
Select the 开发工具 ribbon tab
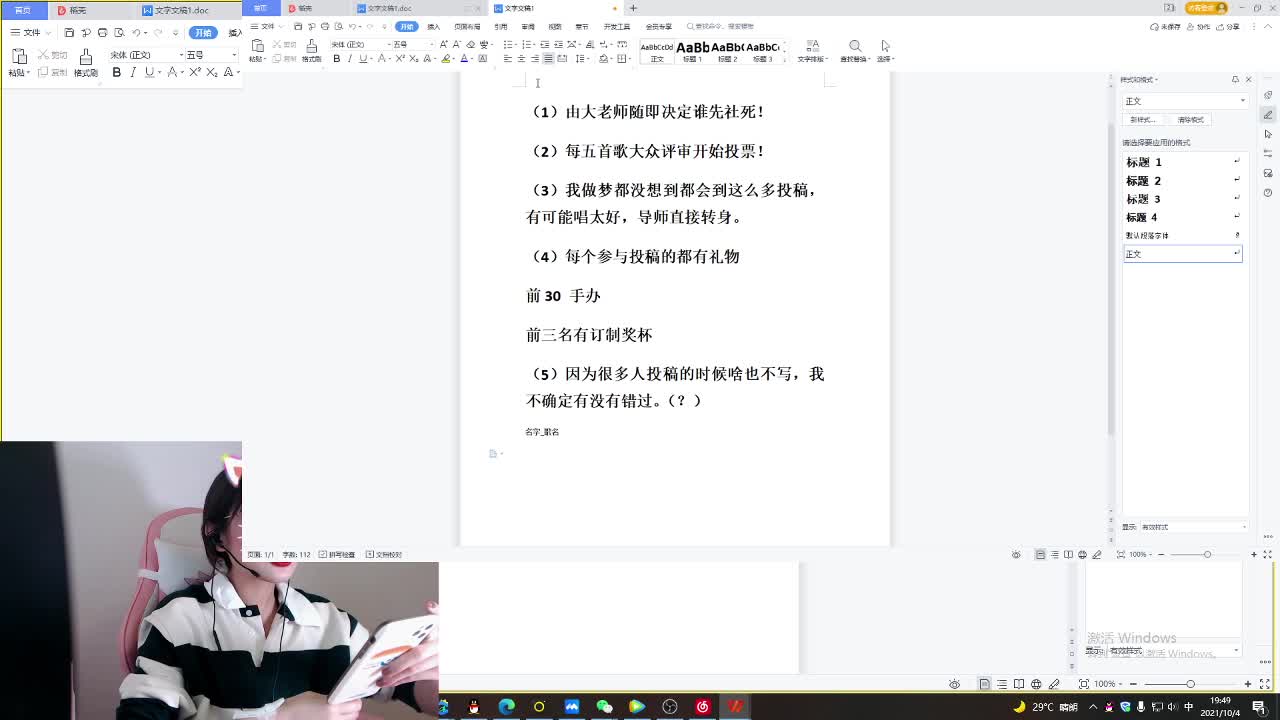click(617, 26)
